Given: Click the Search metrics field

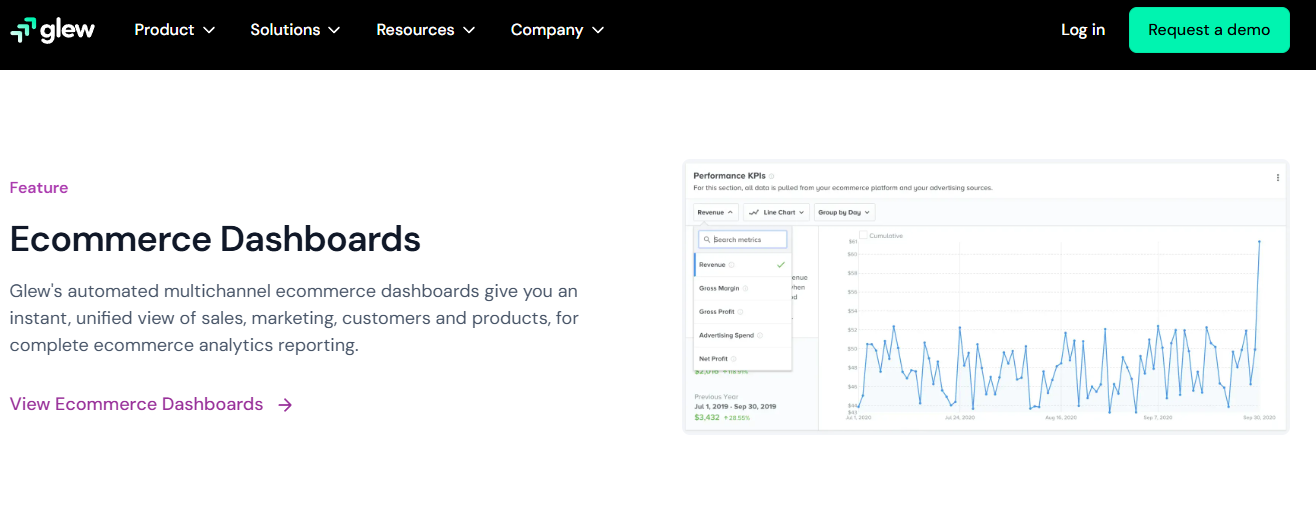Looking at the screenshot, I should [x=743, y=240].
